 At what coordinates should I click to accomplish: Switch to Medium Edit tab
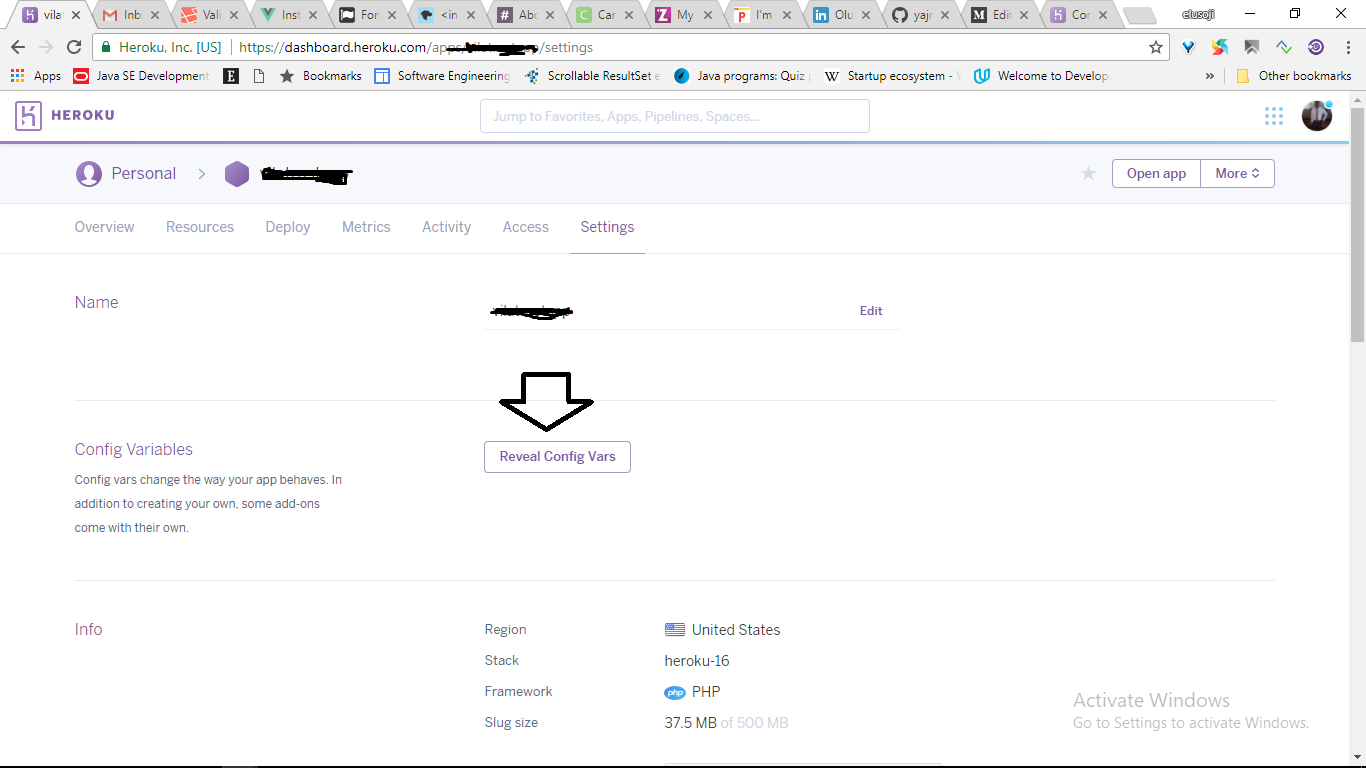[999, 15]
